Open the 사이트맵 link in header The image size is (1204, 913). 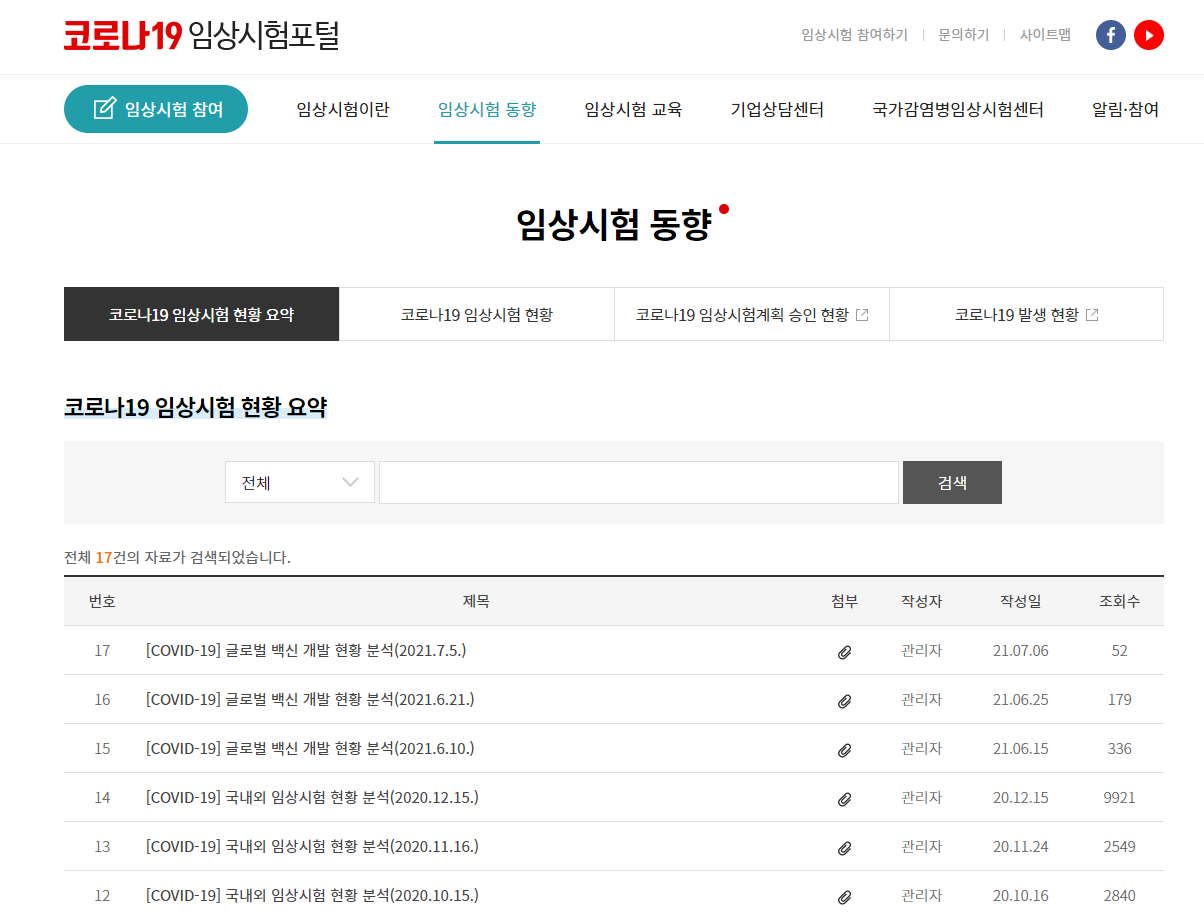1045,35
